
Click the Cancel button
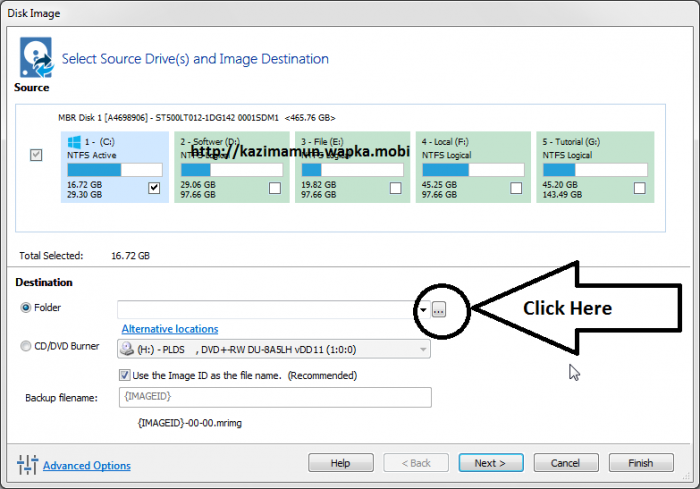click(x=566, y=463)
